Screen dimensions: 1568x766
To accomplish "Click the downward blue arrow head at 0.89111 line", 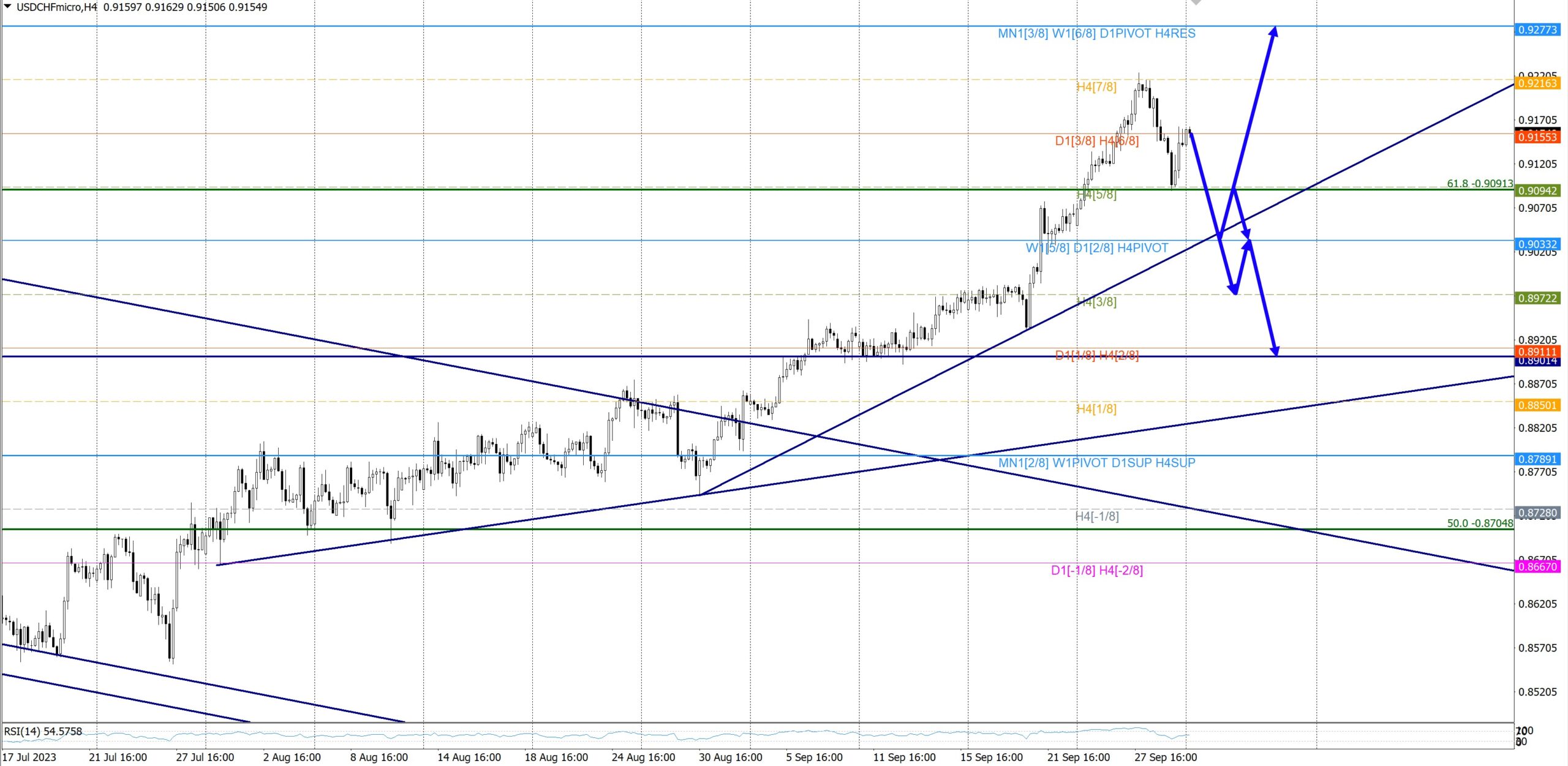I will click(1275, 351).
